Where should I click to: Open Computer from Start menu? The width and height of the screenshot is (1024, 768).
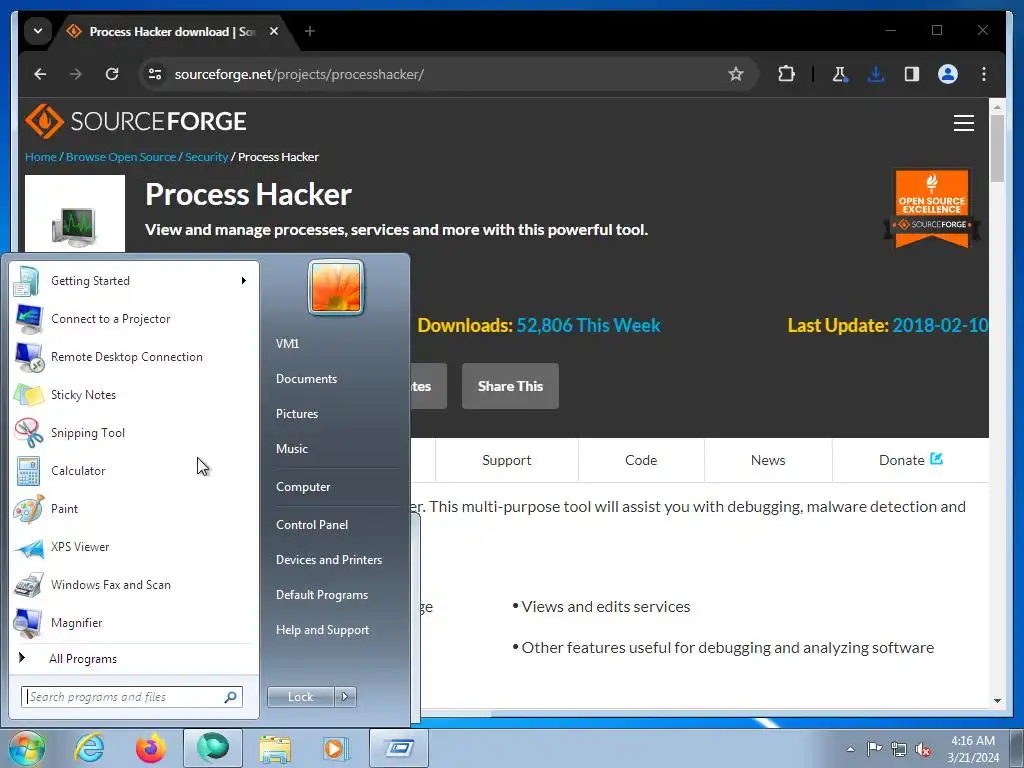303,487
